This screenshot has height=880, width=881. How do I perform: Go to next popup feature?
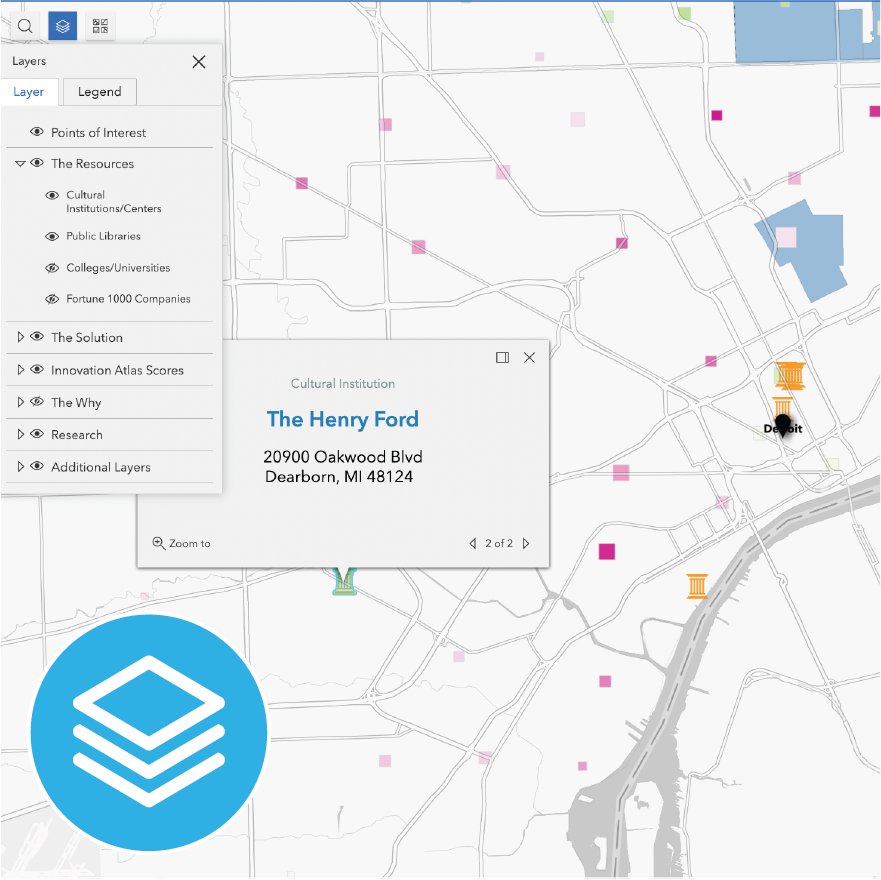(526, 543)
